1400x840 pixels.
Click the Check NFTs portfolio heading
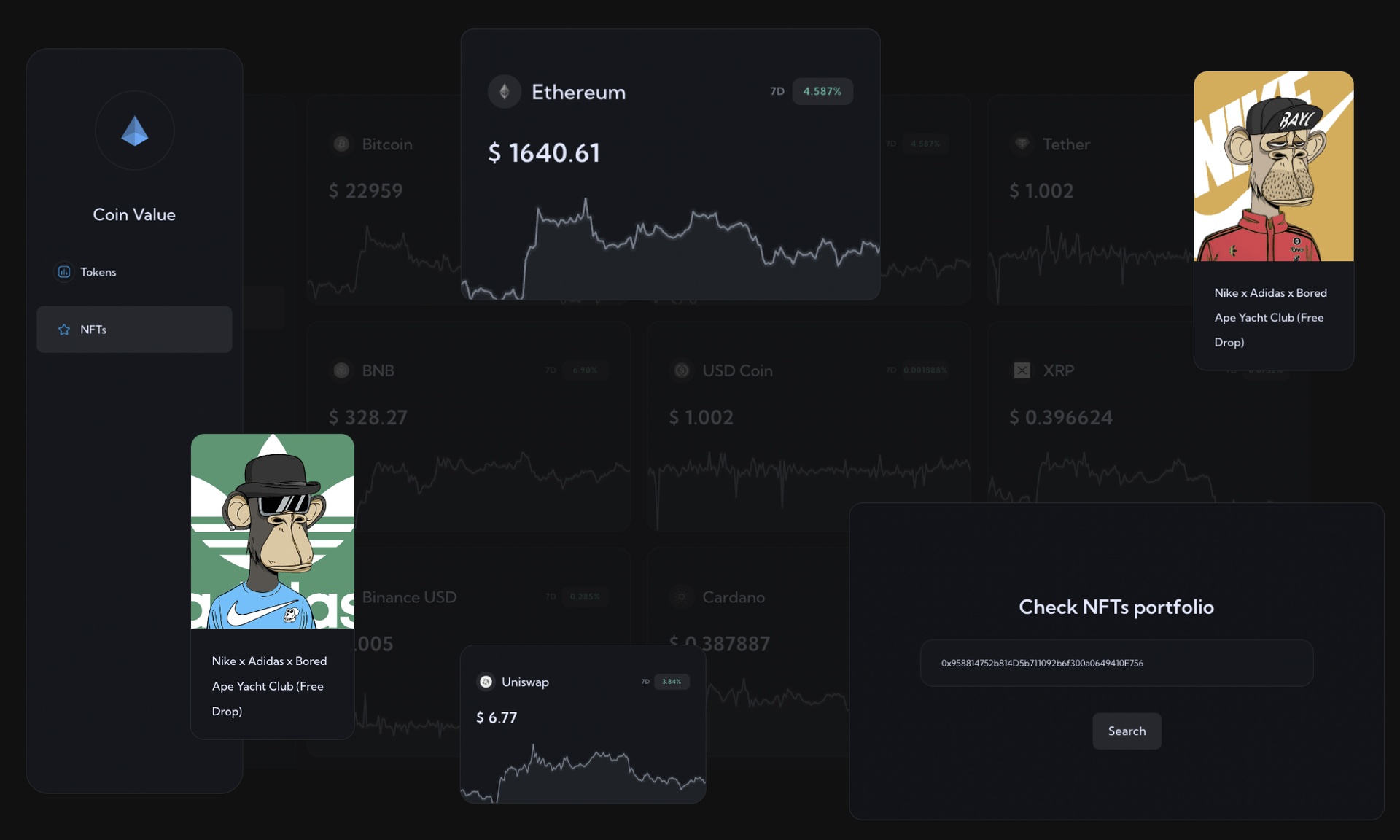(x=1116, y=607)
